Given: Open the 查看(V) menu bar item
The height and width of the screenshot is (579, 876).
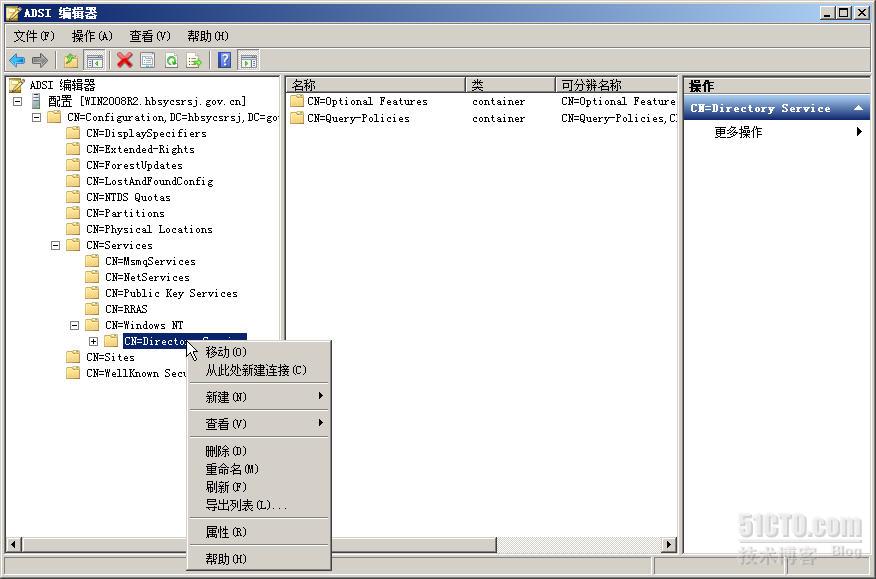Looking at the screenshot, I should point(150,36).
